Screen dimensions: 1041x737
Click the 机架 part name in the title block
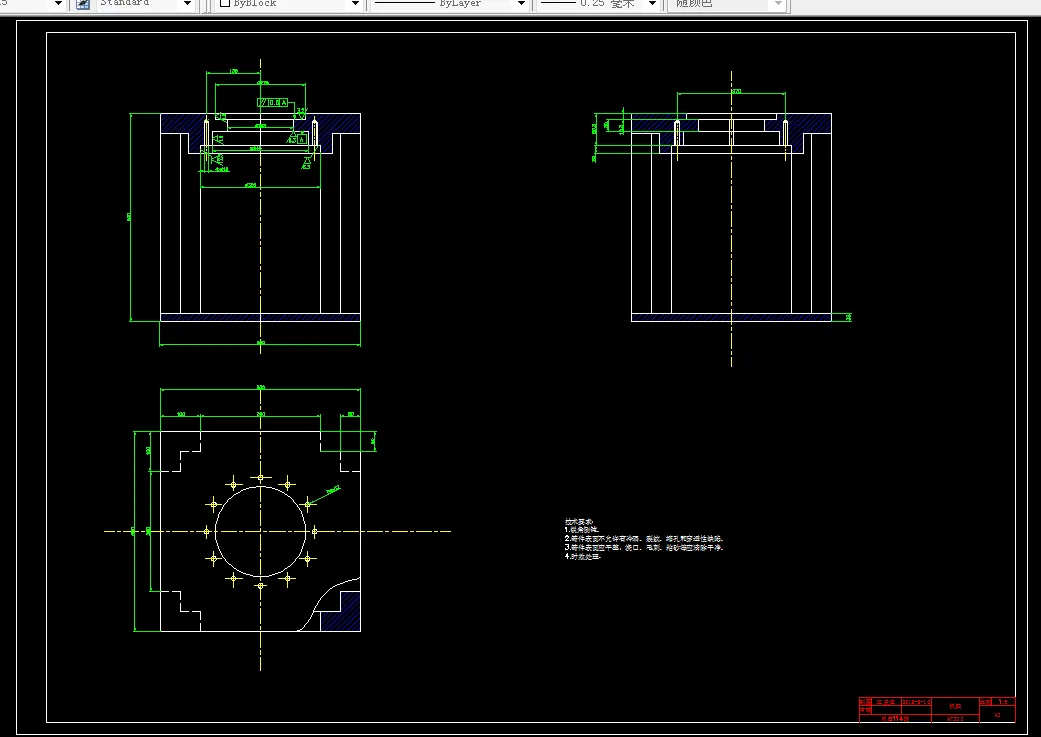coord(955,706)
